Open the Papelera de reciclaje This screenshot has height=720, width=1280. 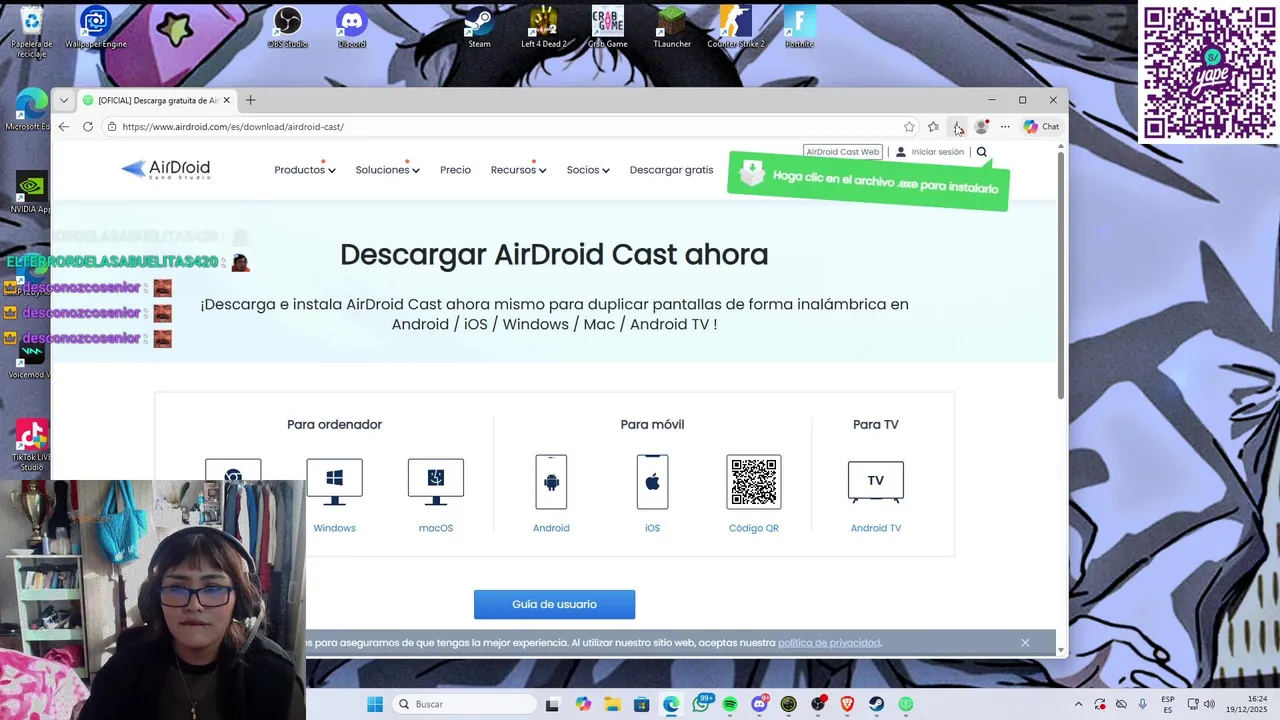click(32, 31)
